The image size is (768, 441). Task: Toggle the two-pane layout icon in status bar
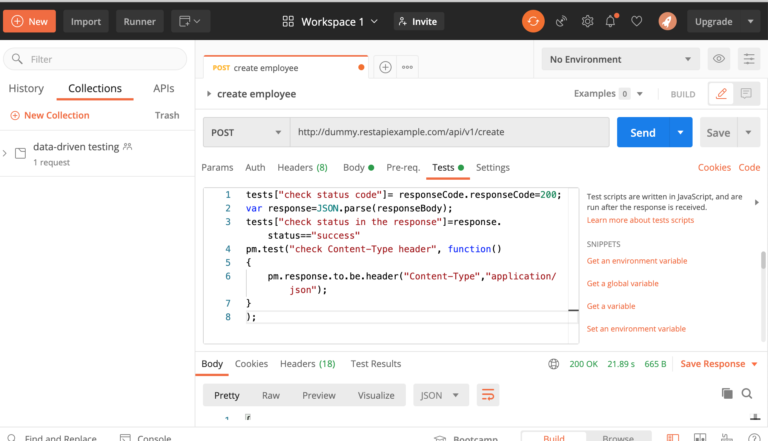click(x=700, y=438)
